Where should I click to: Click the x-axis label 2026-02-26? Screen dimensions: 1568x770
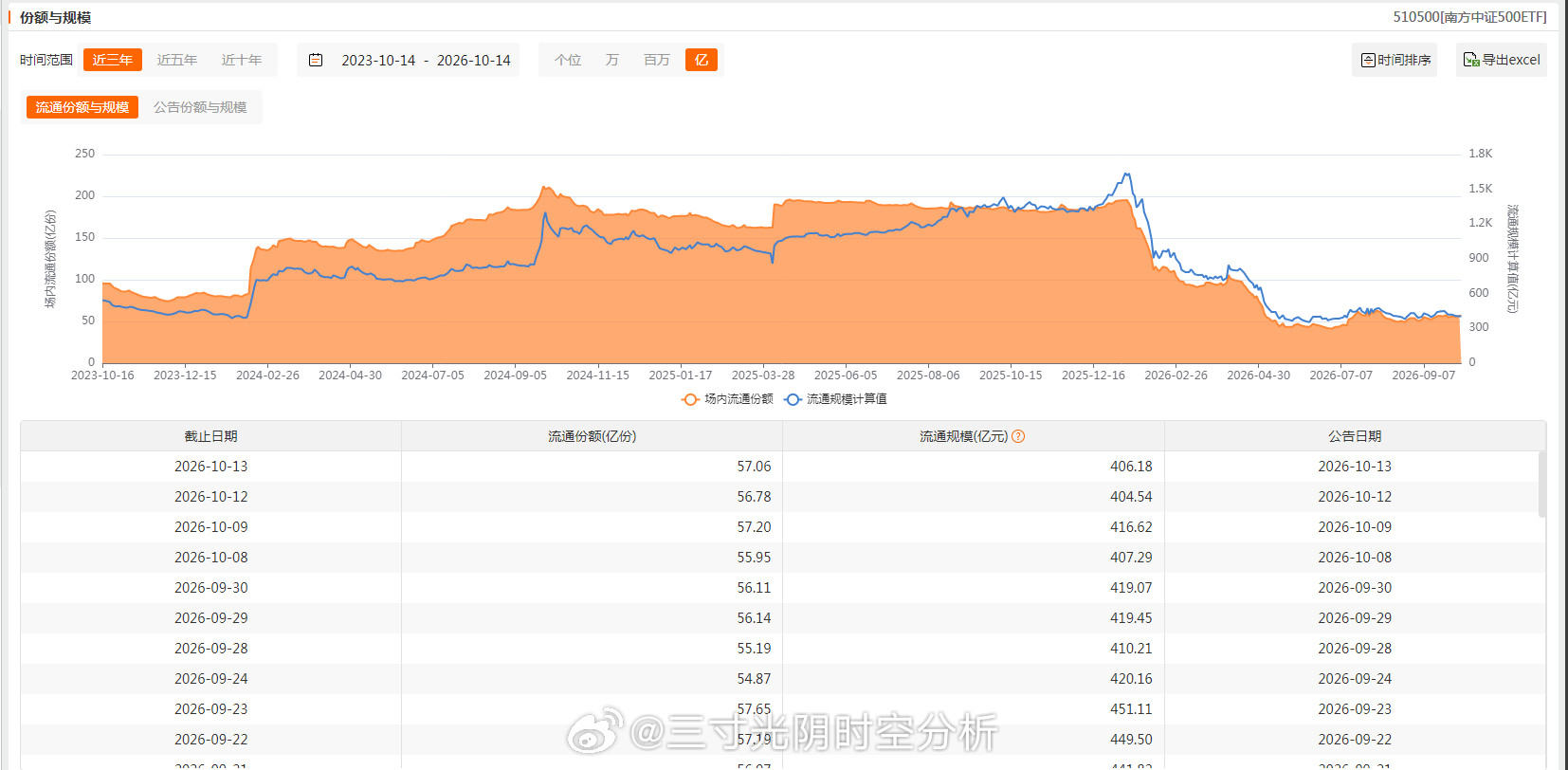point(1176,376)
